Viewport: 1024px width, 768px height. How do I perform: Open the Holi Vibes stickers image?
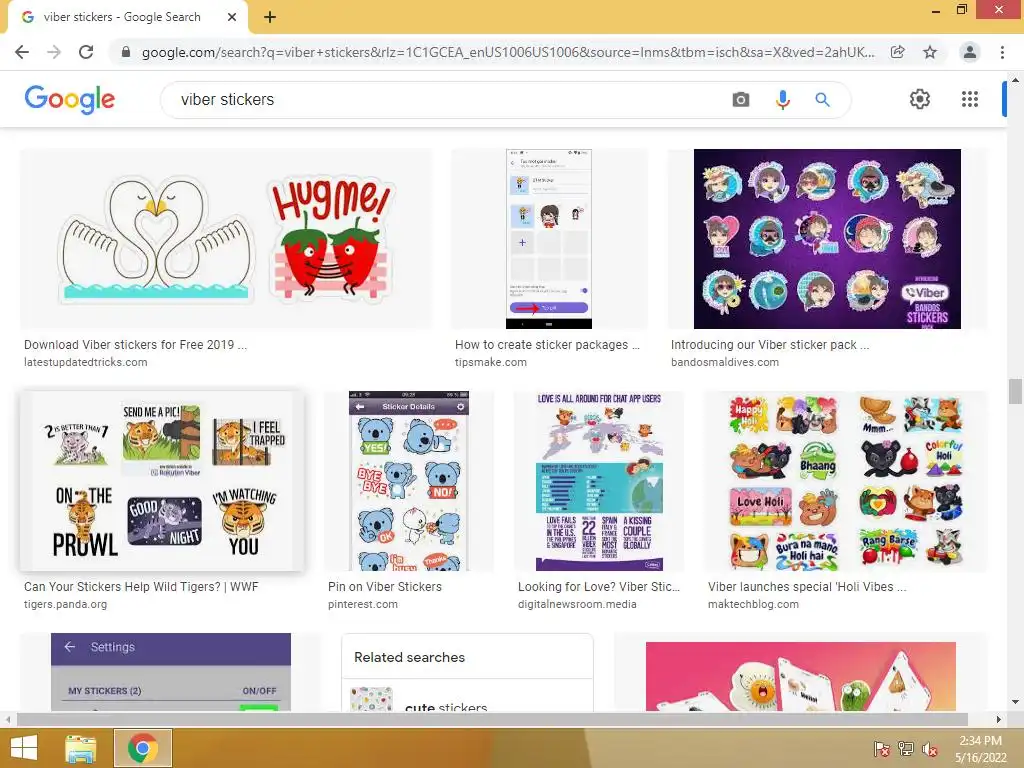(846, 481)
